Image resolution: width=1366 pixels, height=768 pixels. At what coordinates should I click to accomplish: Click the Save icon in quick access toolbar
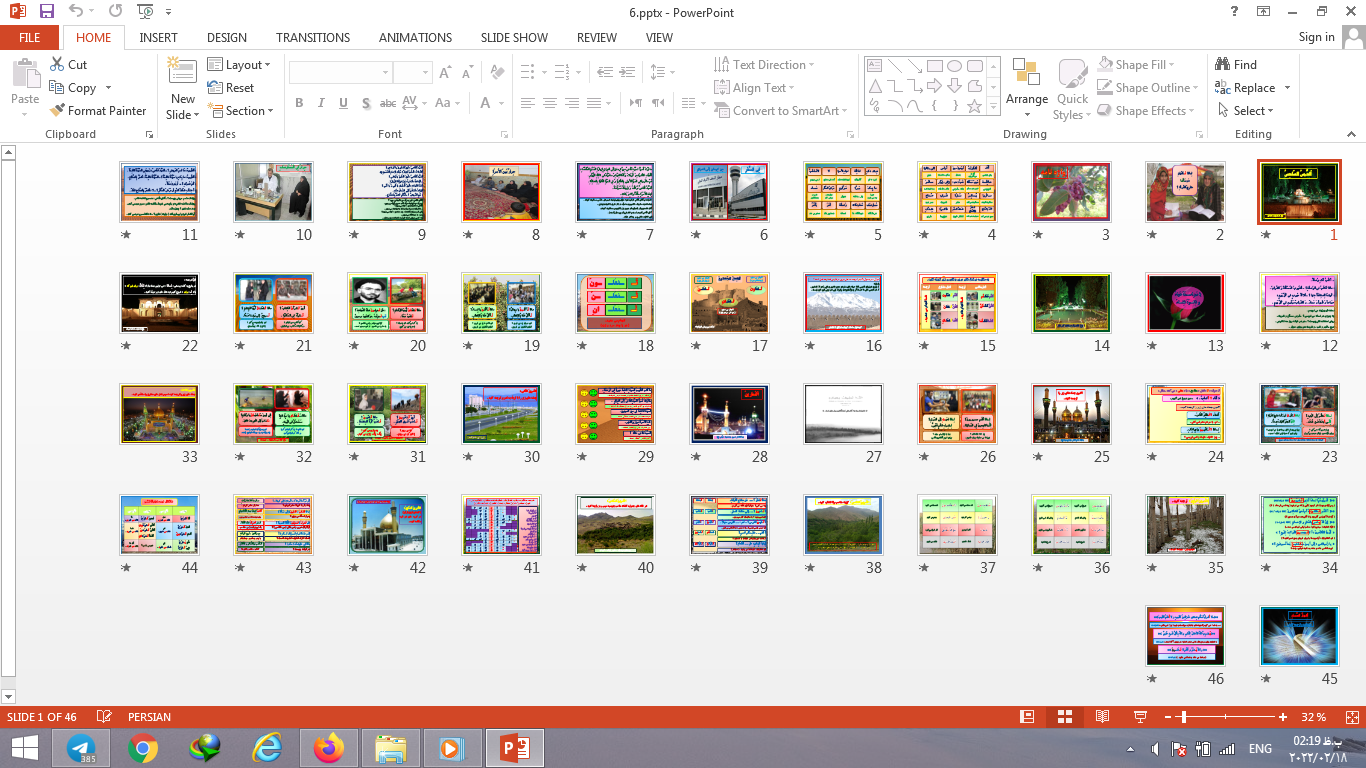pyautogui.click(x=47, y=12)
